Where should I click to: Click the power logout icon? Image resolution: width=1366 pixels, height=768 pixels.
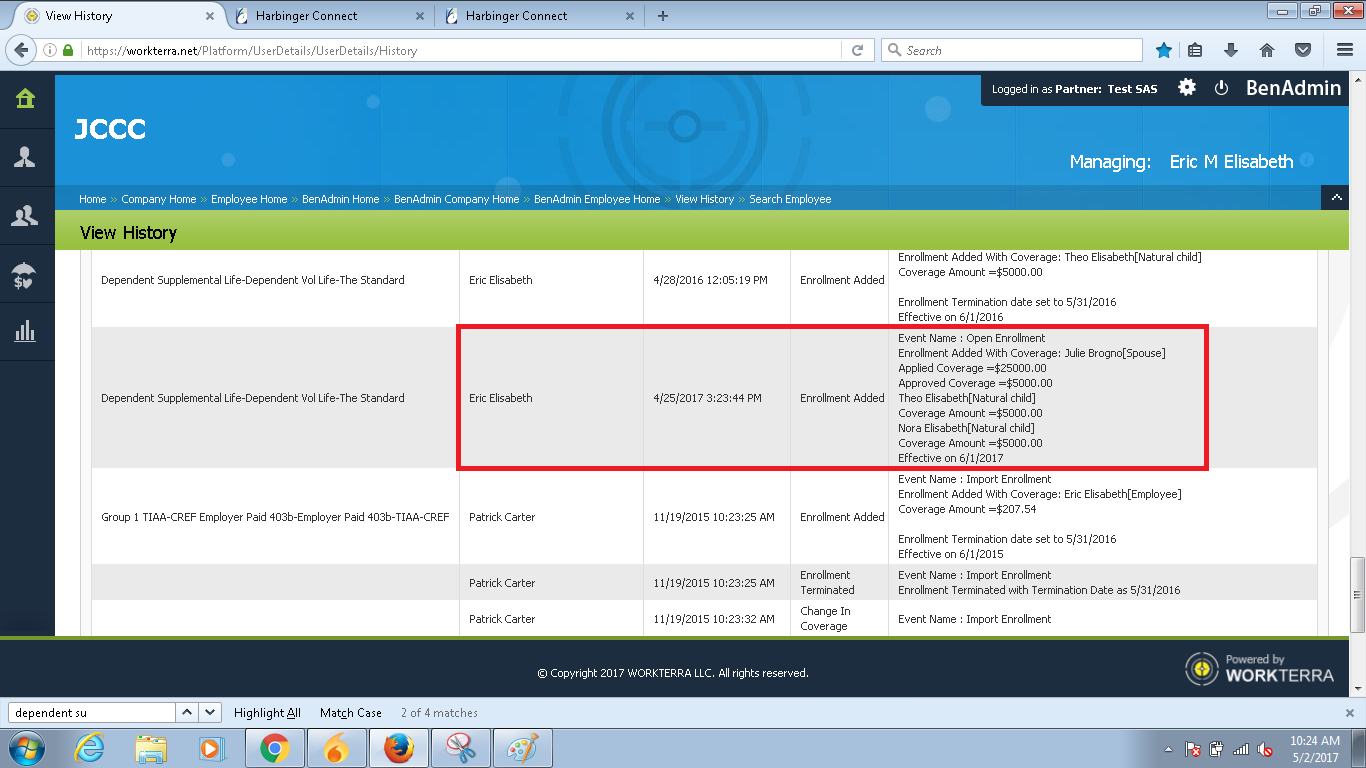[x=1221, y=88]
